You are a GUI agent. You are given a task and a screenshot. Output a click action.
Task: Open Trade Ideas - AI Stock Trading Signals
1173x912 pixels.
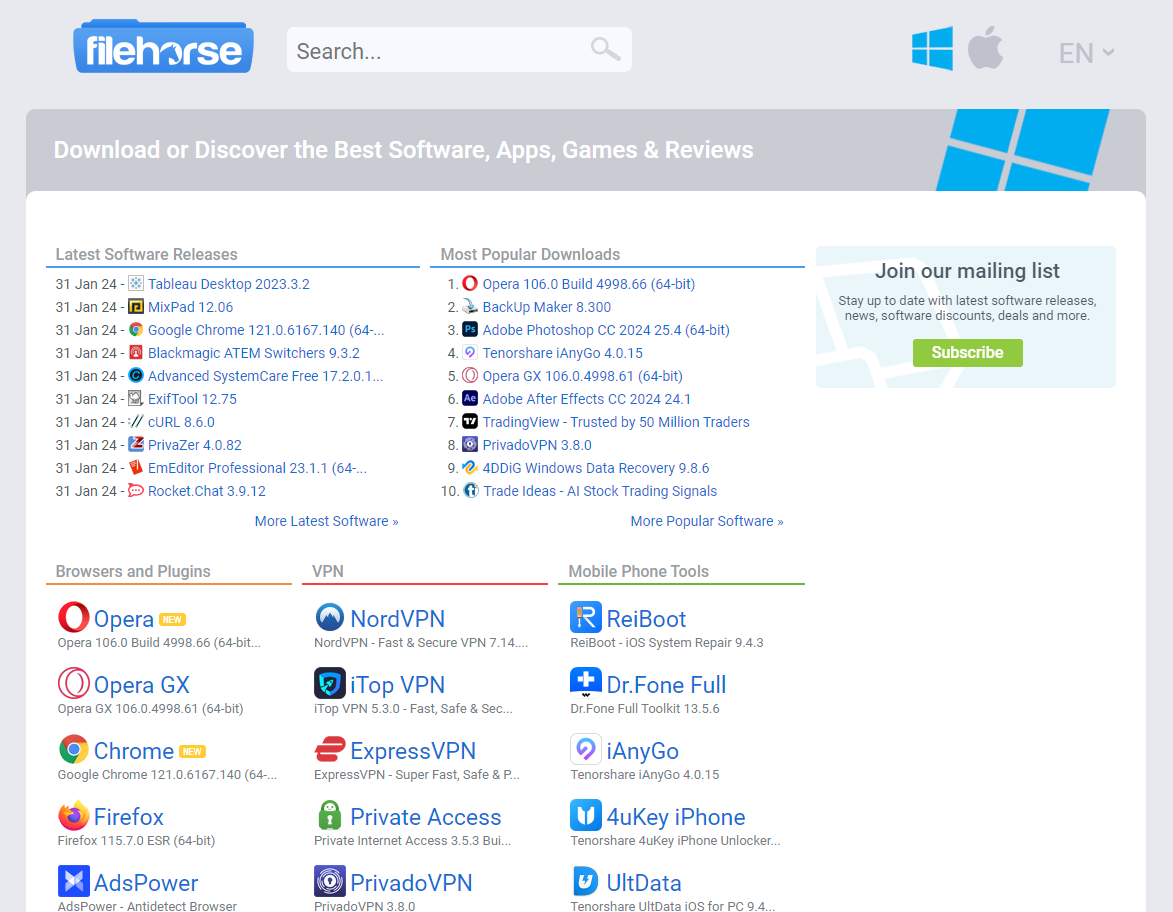point(600,491)
